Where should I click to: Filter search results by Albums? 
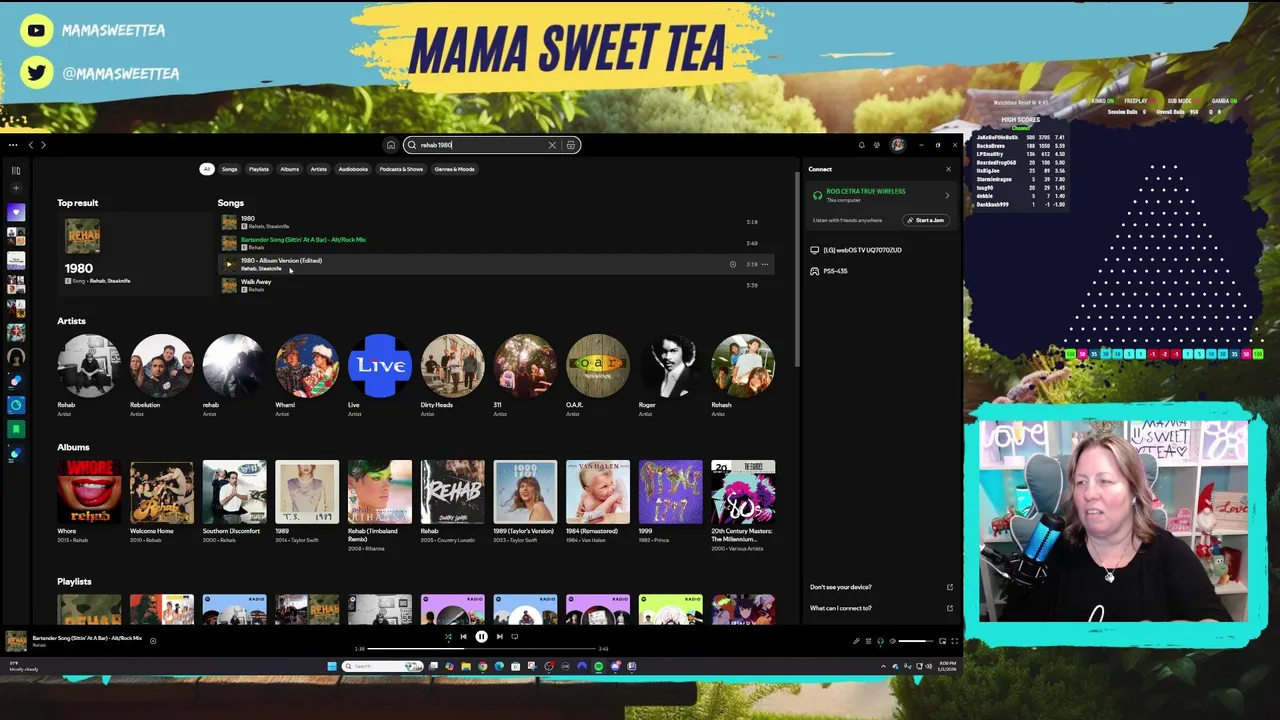coord(290,169)
